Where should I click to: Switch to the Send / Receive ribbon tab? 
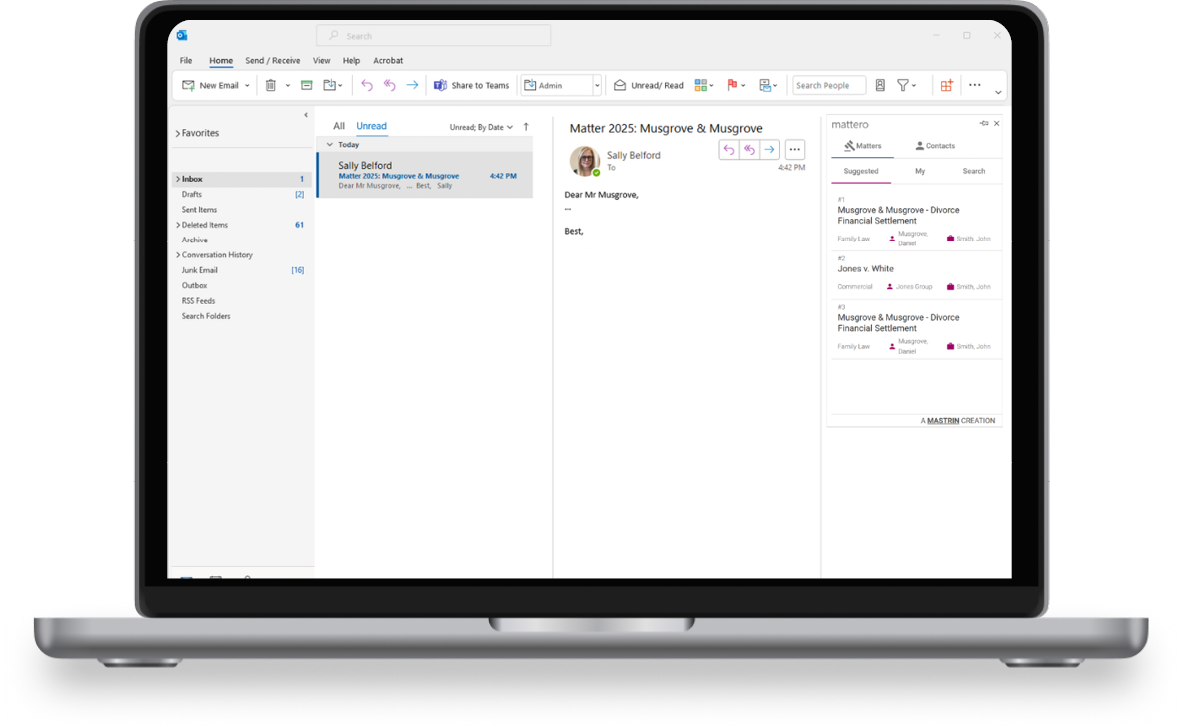pyautogui.click(x=272, y=60)
